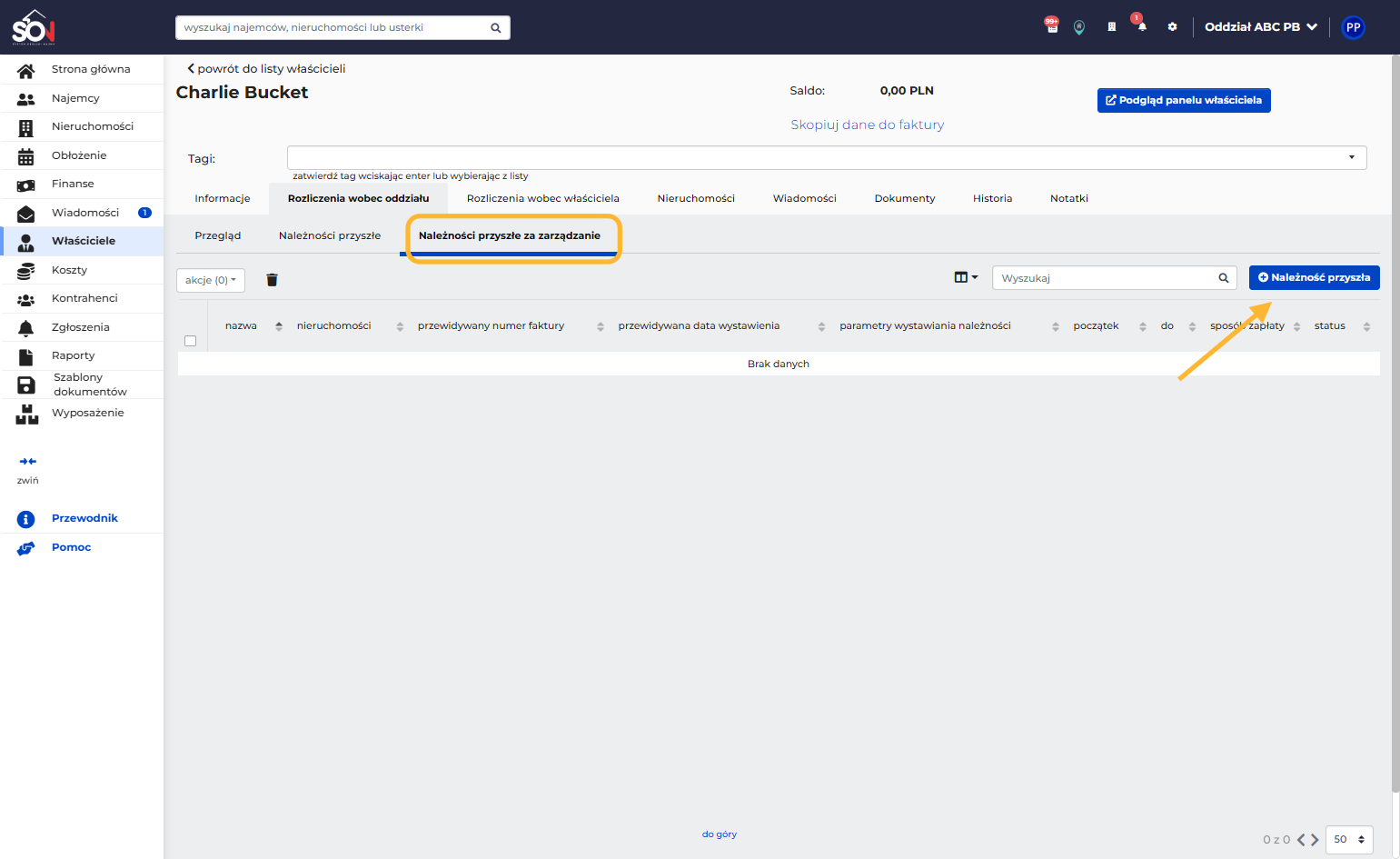Go to the next page with right chevron
1400x859 pixels.
(1315, 840)
